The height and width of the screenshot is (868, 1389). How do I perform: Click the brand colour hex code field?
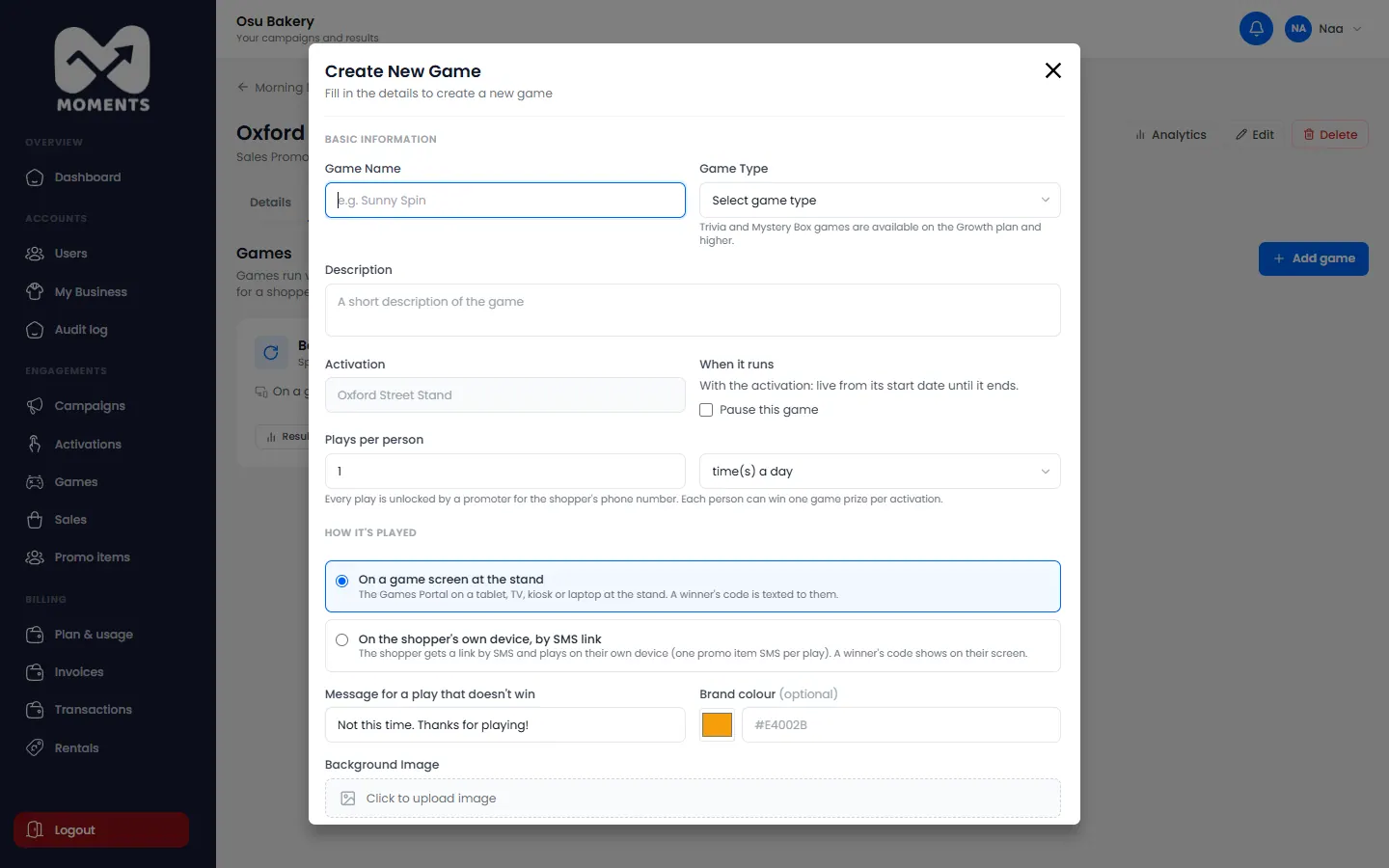coord(901,725)
